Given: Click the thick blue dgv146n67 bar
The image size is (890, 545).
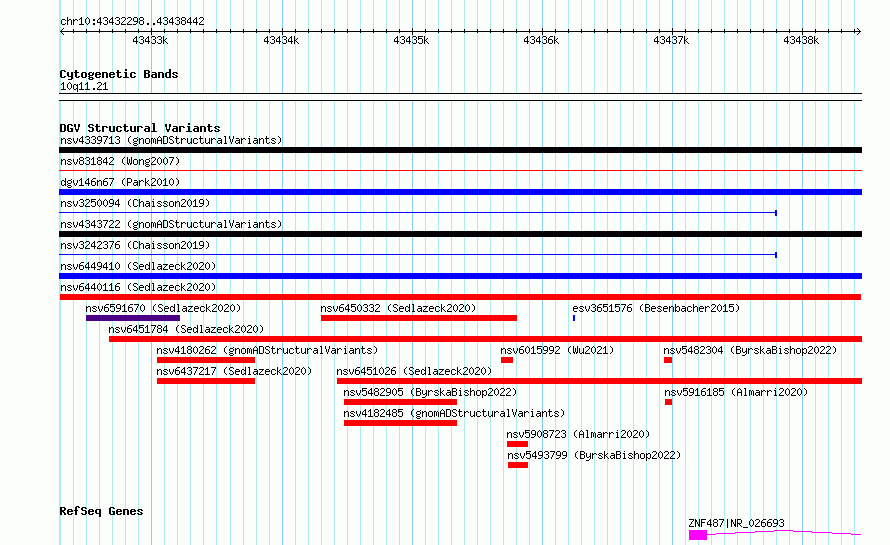Looking at the screenshot, I should tap(460, 192).
